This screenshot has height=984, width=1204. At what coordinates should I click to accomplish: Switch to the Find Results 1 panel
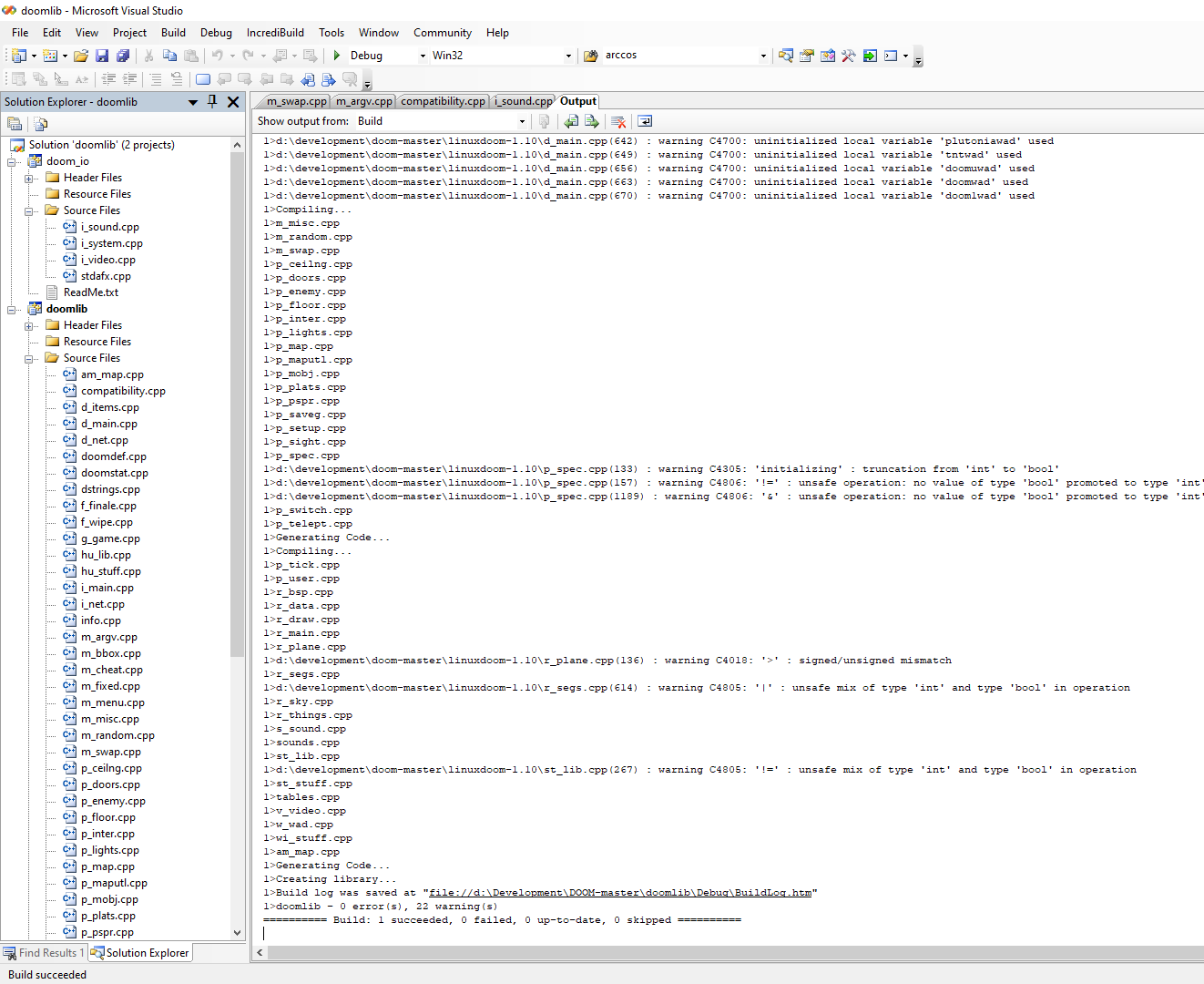click(x=44, y=953)
